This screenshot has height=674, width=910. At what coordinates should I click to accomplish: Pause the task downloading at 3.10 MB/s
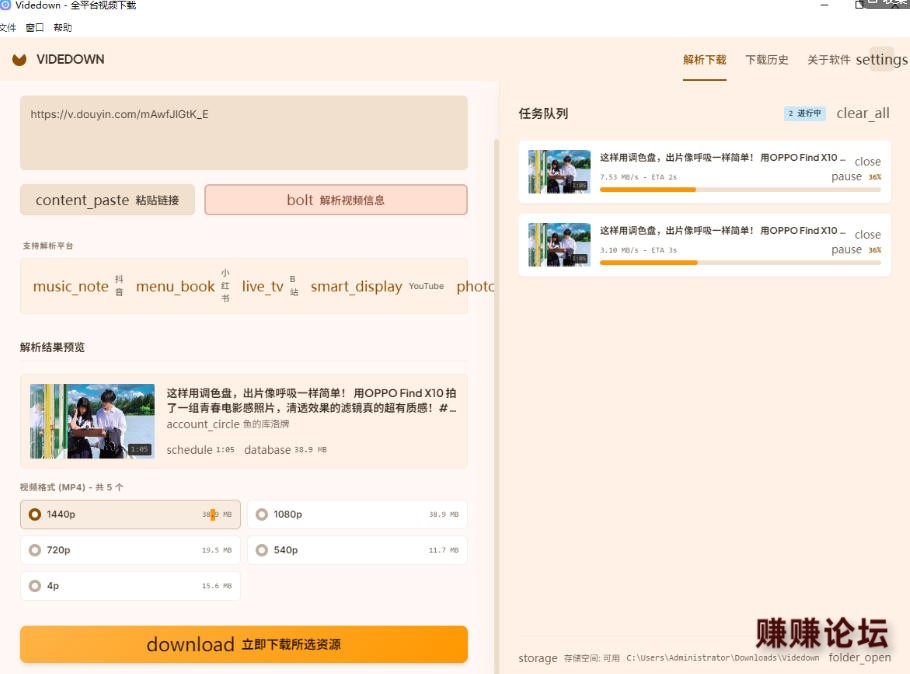click(x=846, y=250)
